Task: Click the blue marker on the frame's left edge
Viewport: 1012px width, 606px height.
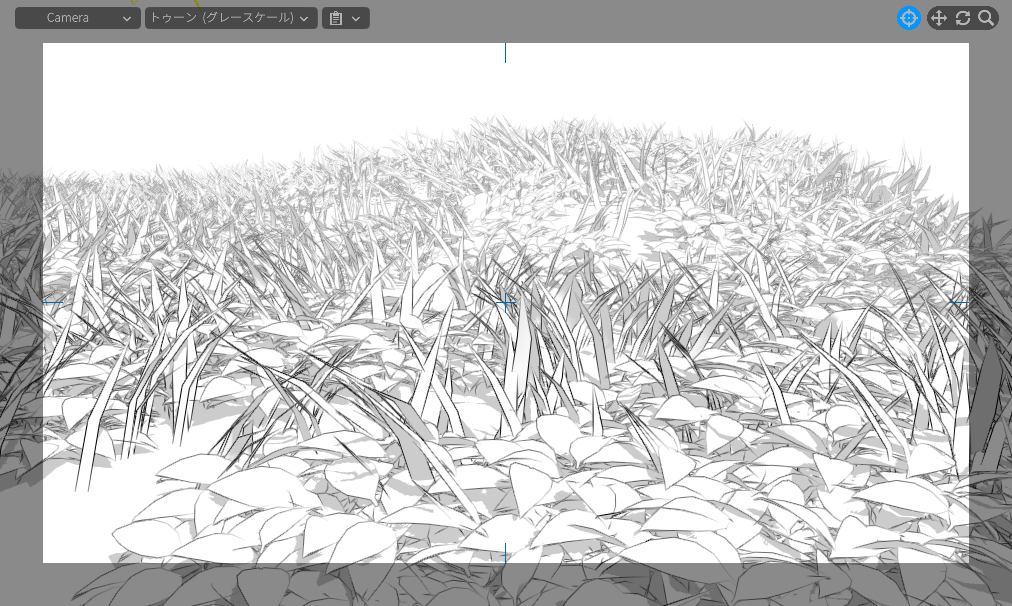Action: [x=53, y=302]
